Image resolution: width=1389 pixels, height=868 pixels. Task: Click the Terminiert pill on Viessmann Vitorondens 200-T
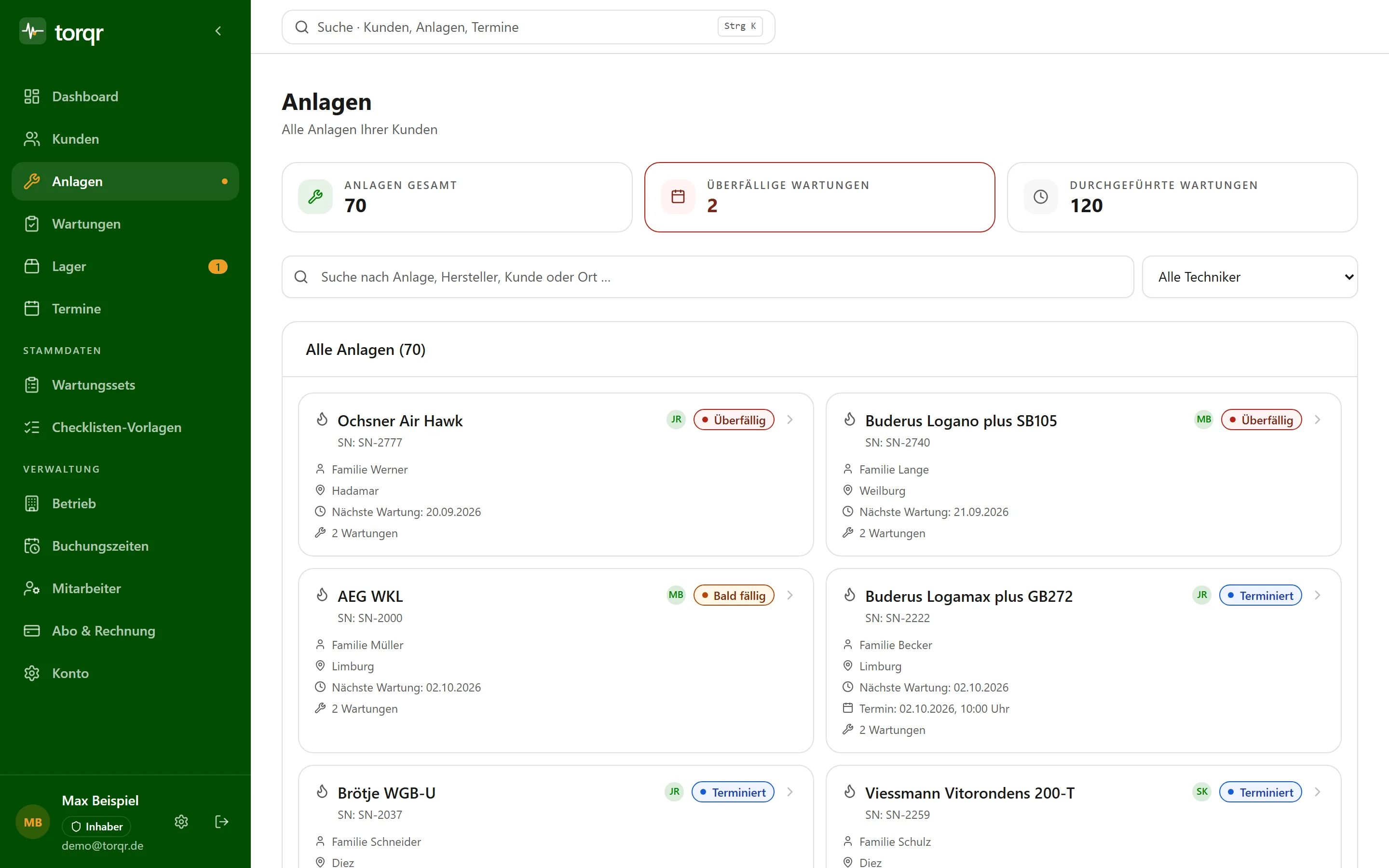[x=1260, y=792]
